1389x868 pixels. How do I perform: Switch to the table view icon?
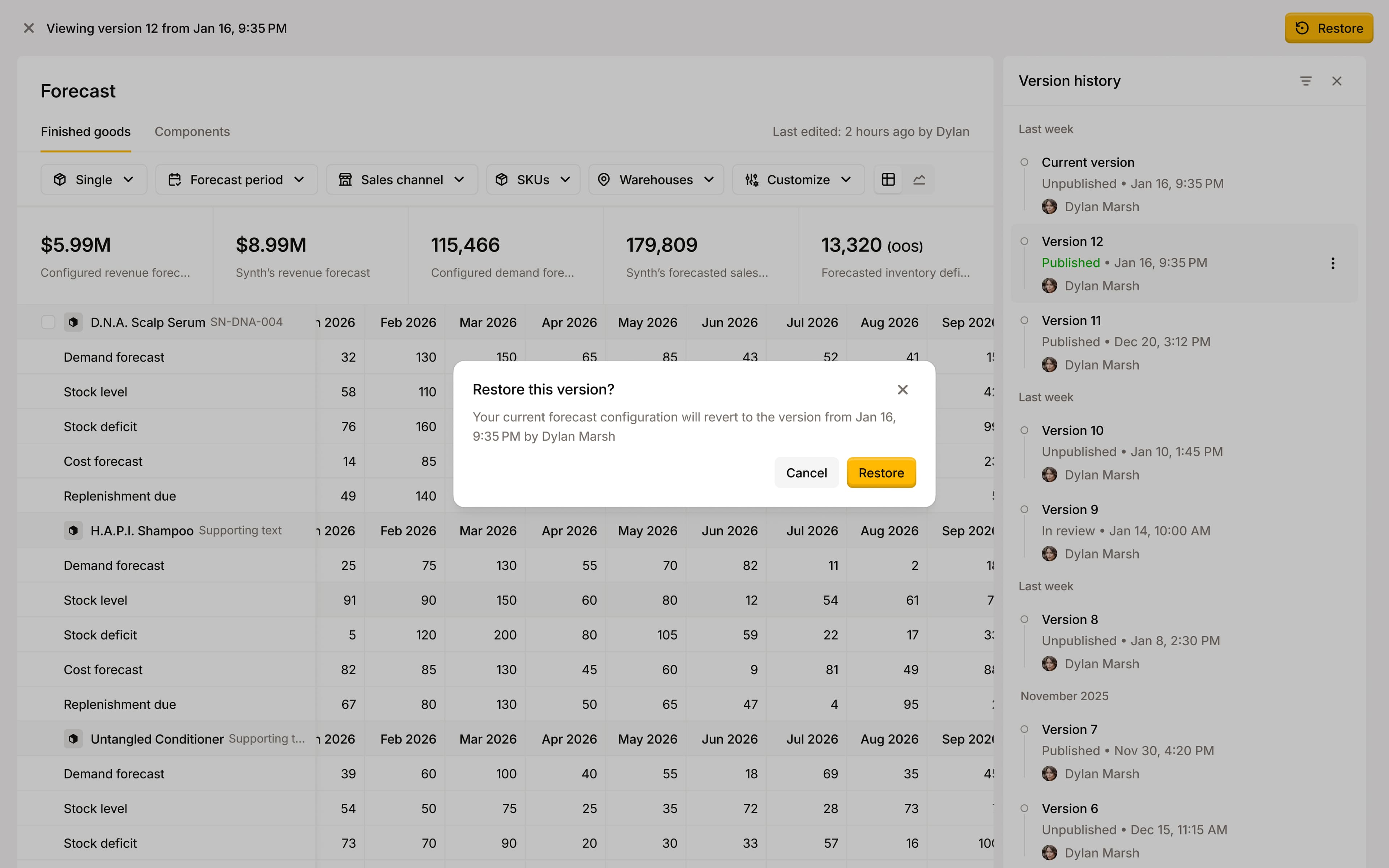[888, 180]
